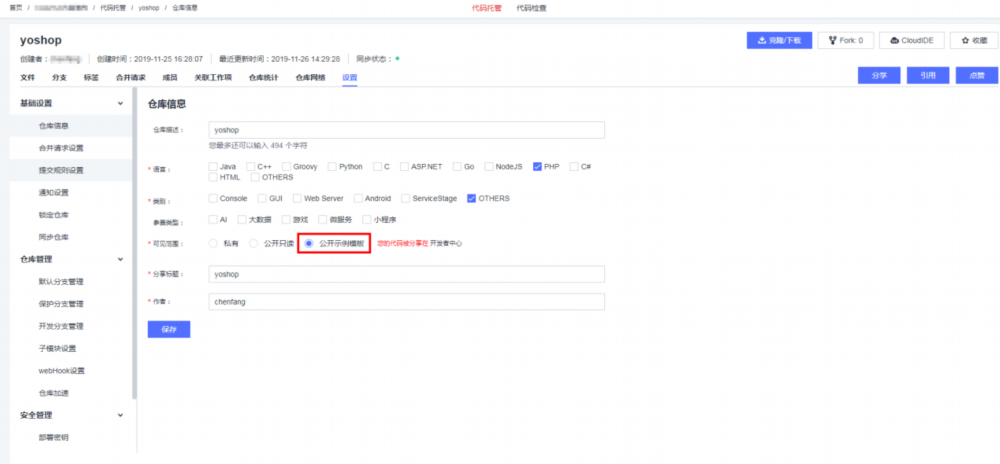The image size is (1000, 464).
Task: Check the Web Server category checkbox
Action: click(x=297, y=198)
